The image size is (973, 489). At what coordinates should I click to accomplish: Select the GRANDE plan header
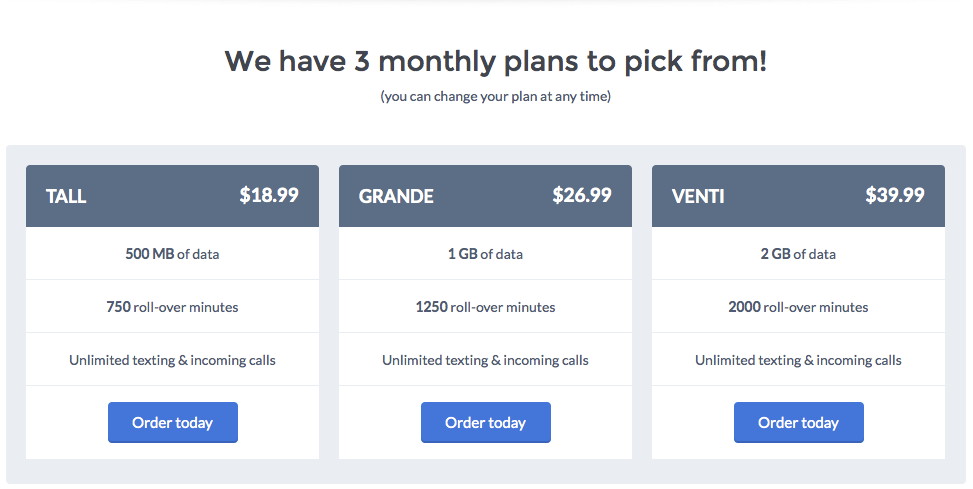tap(485, 196)
